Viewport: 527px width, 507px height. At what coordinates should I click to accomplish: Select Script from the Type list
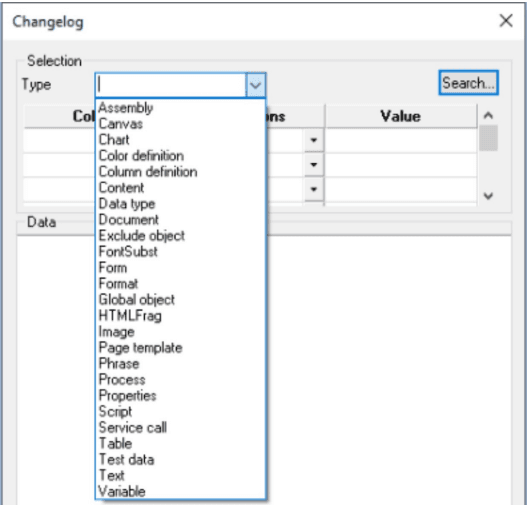coord(181,412)
